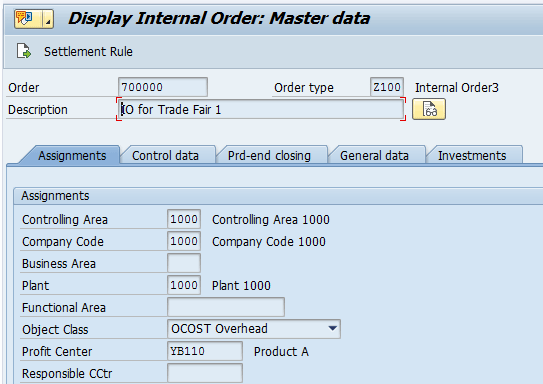Image resolution: width=543 pixels, height=384 pixels.
Task: Go to the Investments tab
Action: 472,155
